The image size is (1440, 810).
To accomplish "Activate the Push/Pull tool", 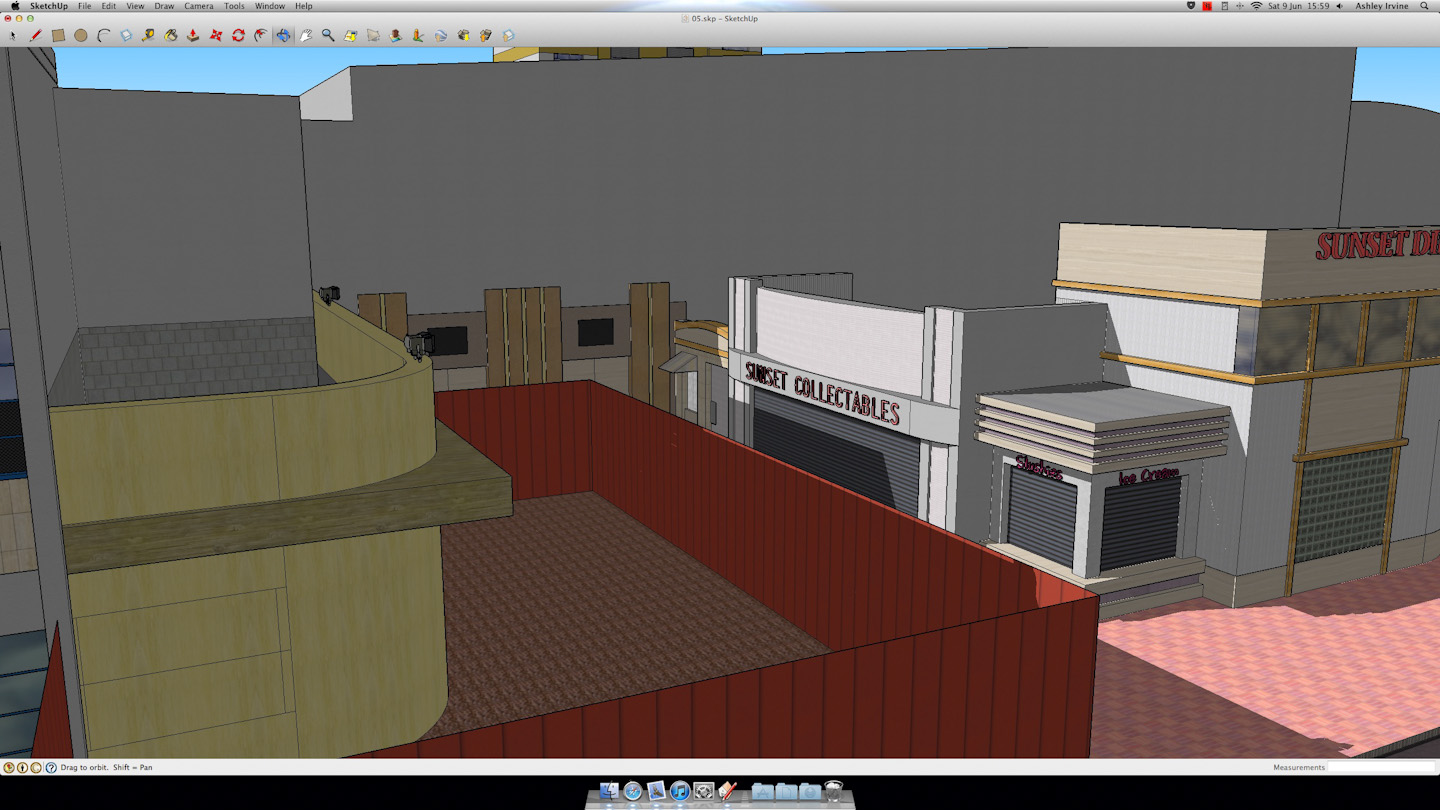I will 193,35.
